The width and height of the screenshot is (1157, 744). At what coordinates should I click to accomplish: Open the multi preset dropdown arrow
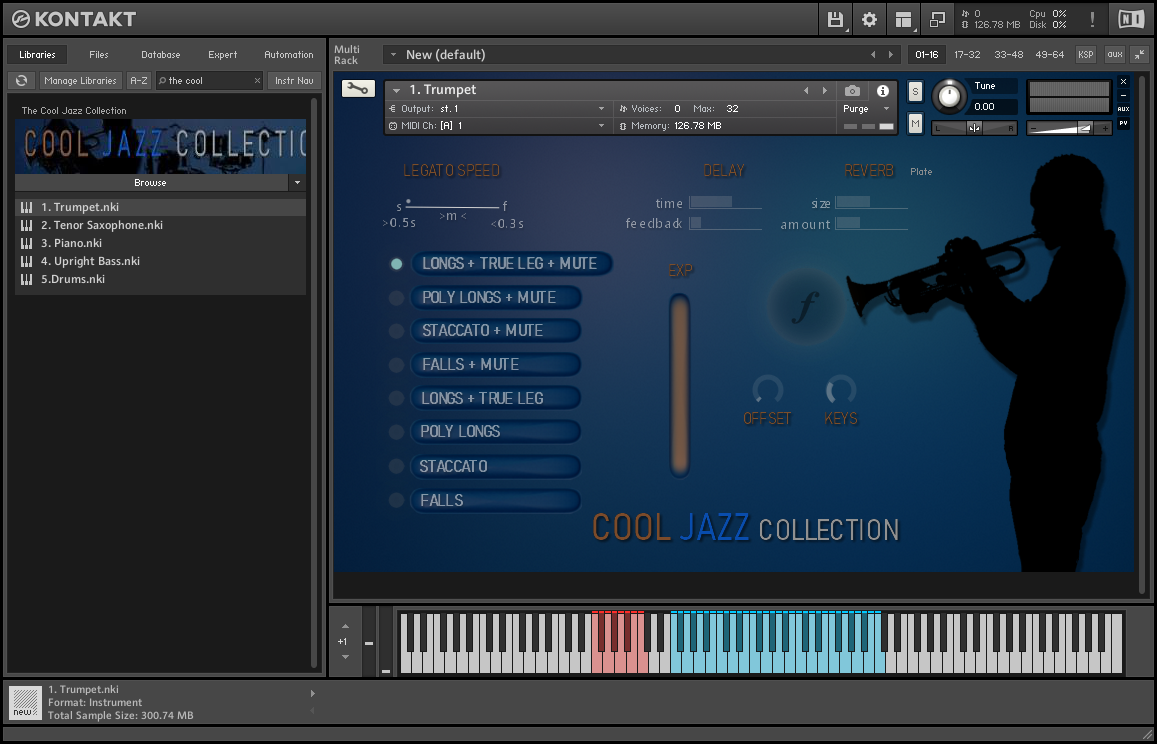click(393, 55)
